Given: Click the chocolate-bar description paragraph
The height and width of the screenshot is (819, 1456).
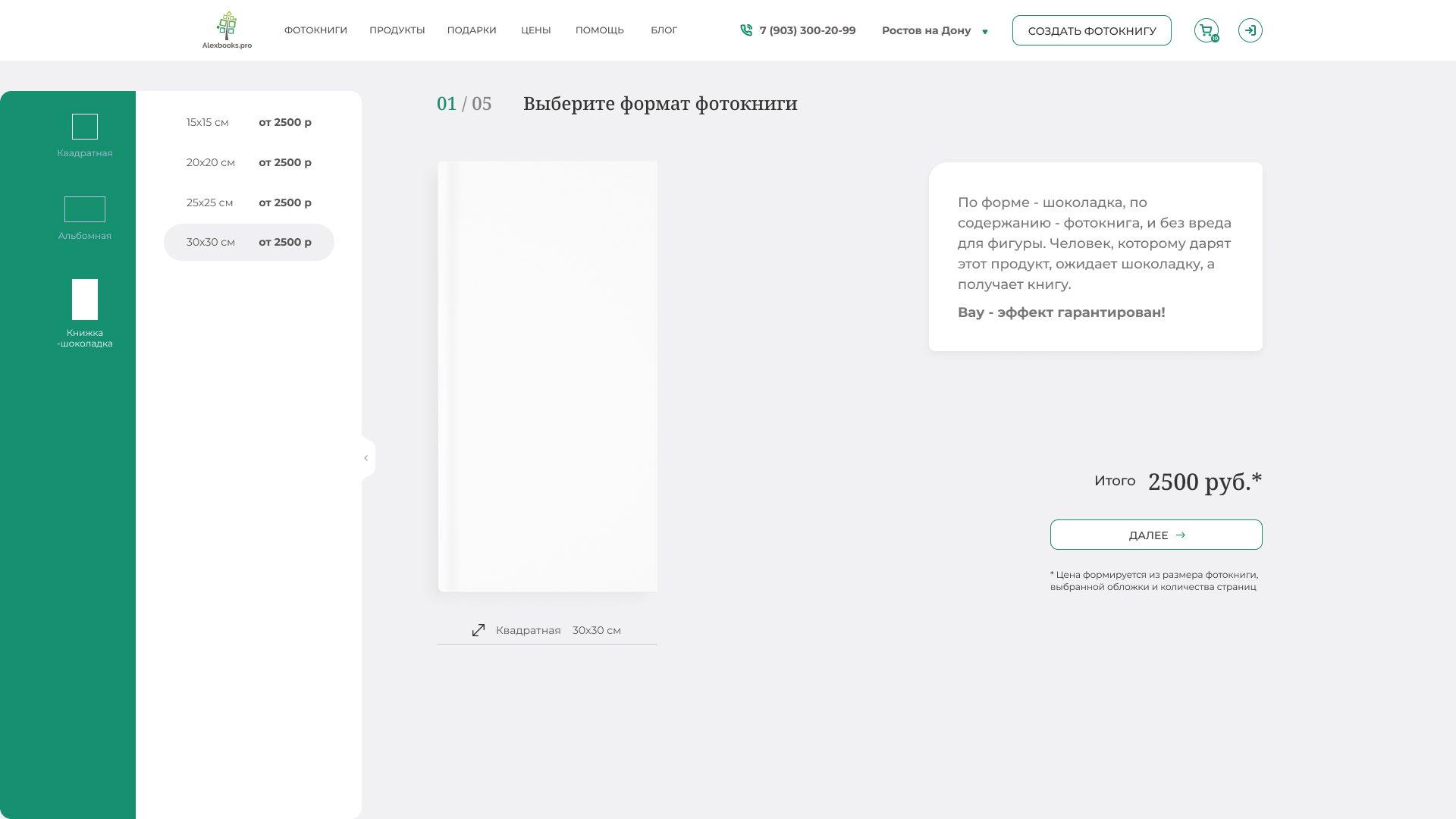Looking at the screenshot, I should [x=1094, y=243].
